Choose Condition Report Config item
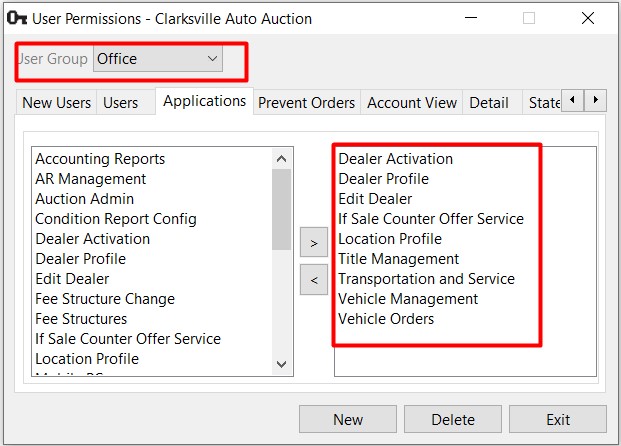This screenshot has height=446, width=621. pyautogui.click(x=115, y=219)
